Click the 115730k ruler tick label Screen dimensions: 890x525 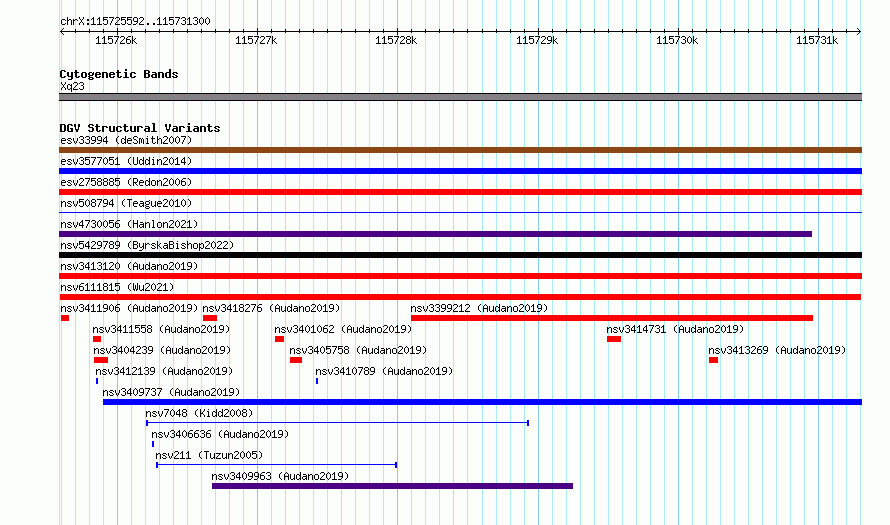pos(677,40)
